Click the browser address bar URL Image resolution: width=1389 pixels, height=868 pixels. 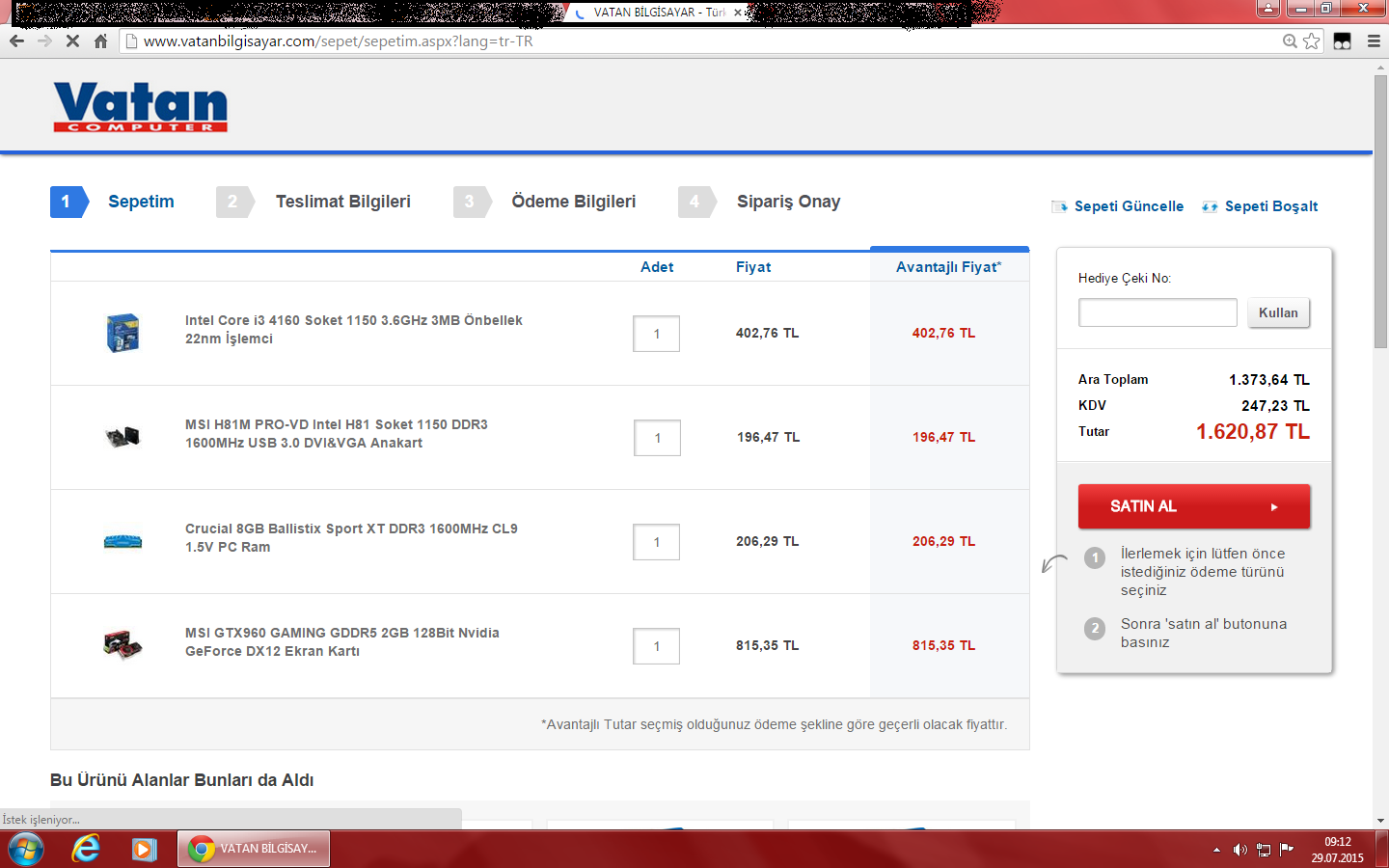pos(339,41)
